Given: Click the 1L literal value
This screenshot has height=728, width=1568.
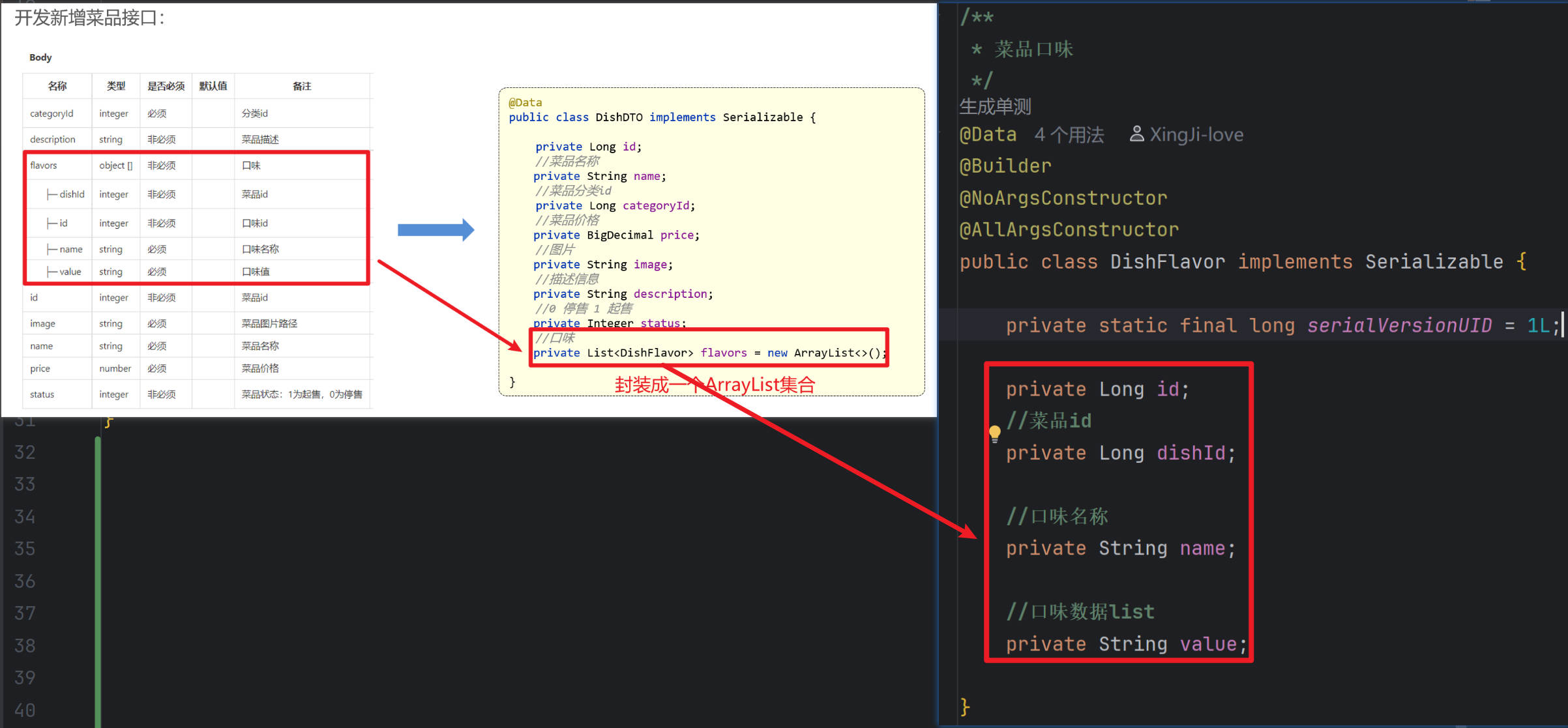Looking at the screenshot, I should [1539, 325].
